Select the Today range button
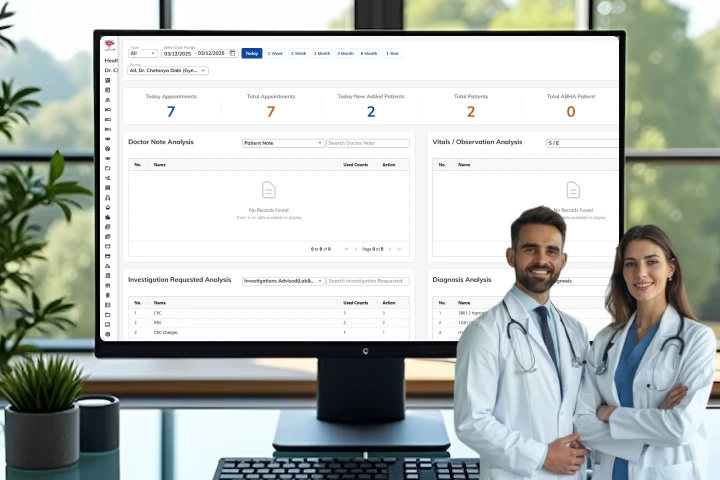The height and width of the screenshot is (480, 720). [x=252, y=53]
